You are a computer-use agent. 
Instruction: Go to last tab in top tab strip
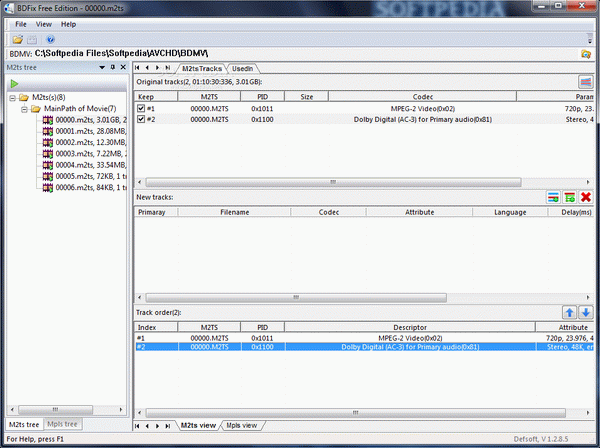tap(168, 68)
